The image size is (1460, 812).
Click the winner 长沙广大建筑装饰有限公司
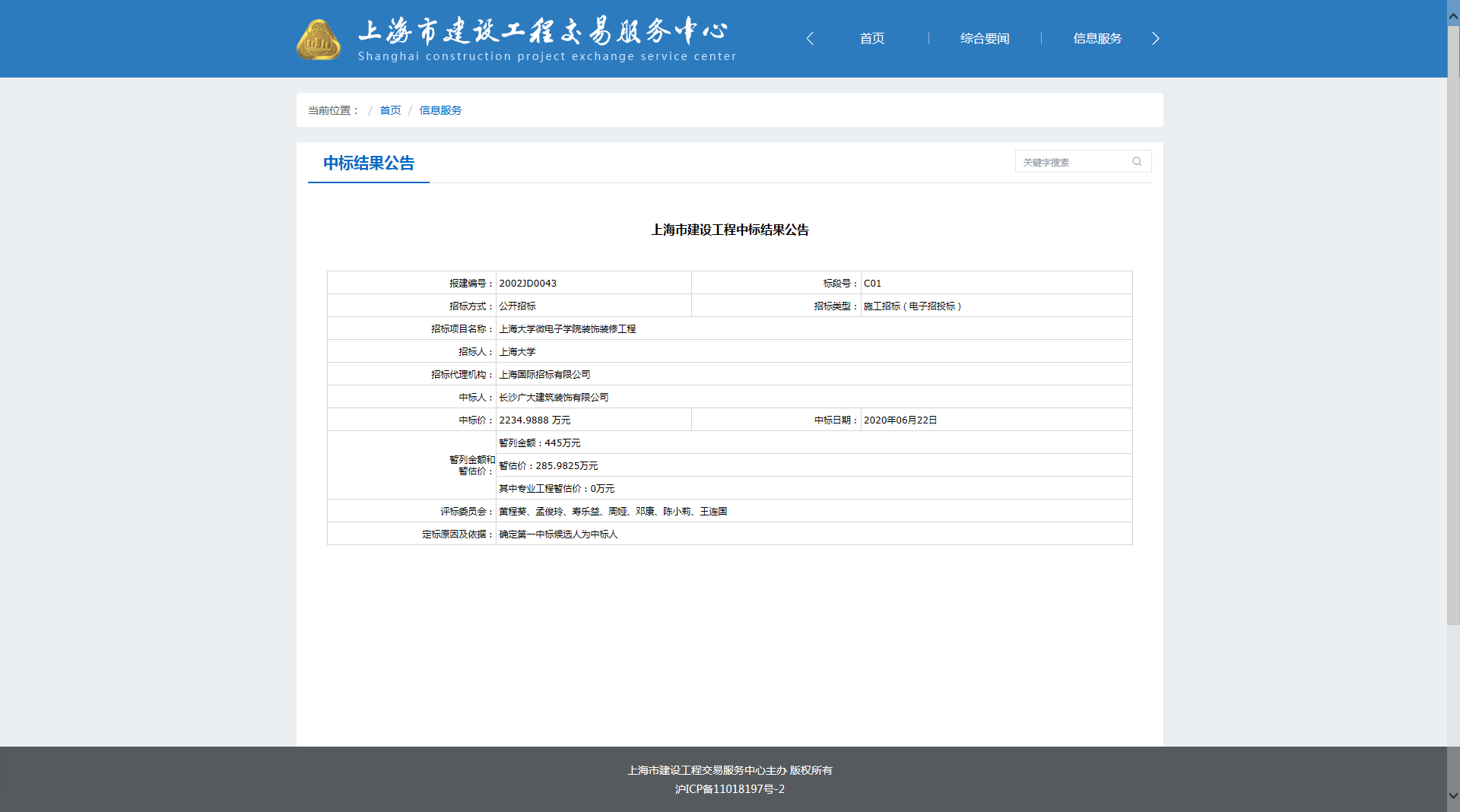[x=554, y=397]
